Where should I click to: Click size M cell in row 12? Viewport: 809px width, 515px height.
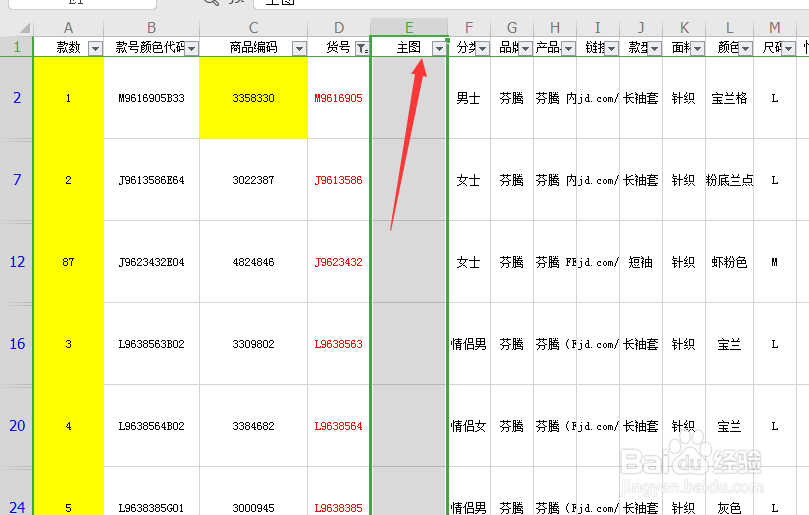774,262
